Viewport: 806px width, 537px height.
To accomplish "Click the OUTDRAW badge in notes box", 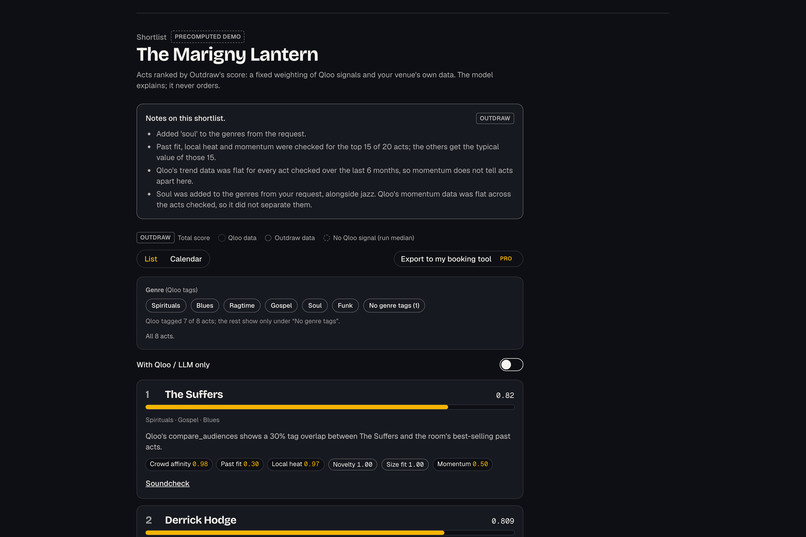I will (x=494, y=118).
